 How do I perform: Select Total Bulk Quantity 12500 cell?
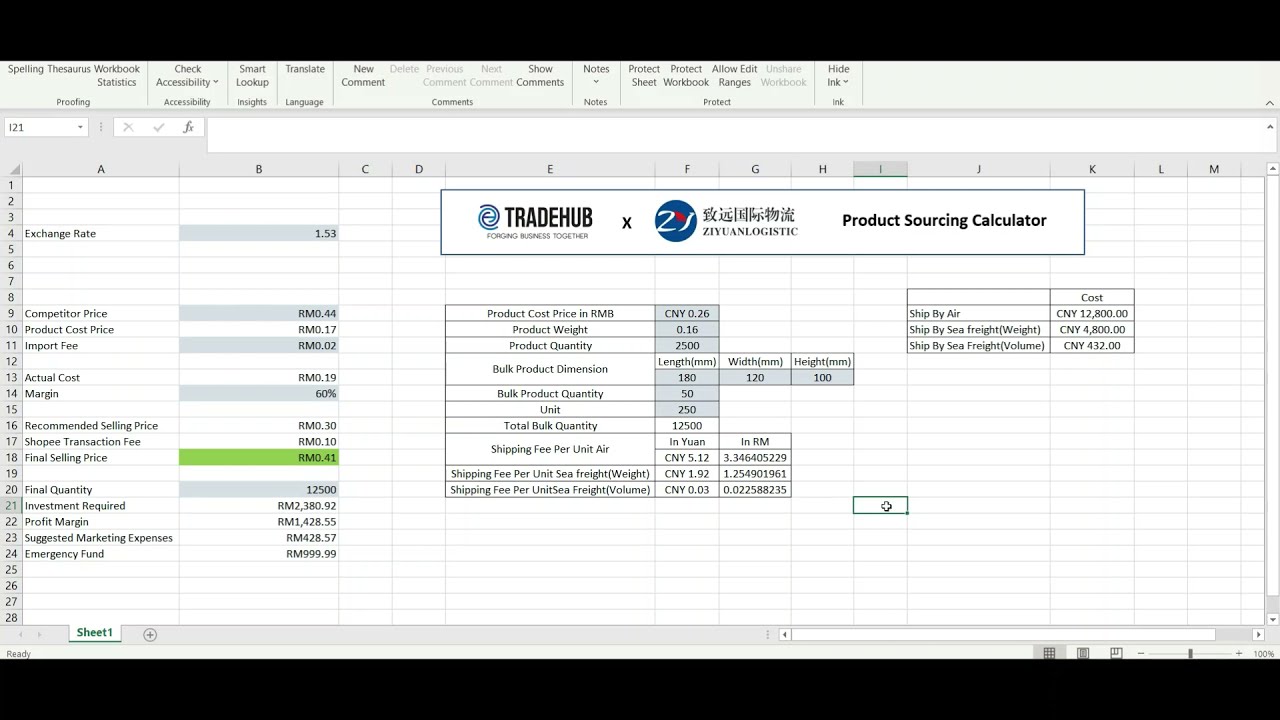(x=687, y=425)
